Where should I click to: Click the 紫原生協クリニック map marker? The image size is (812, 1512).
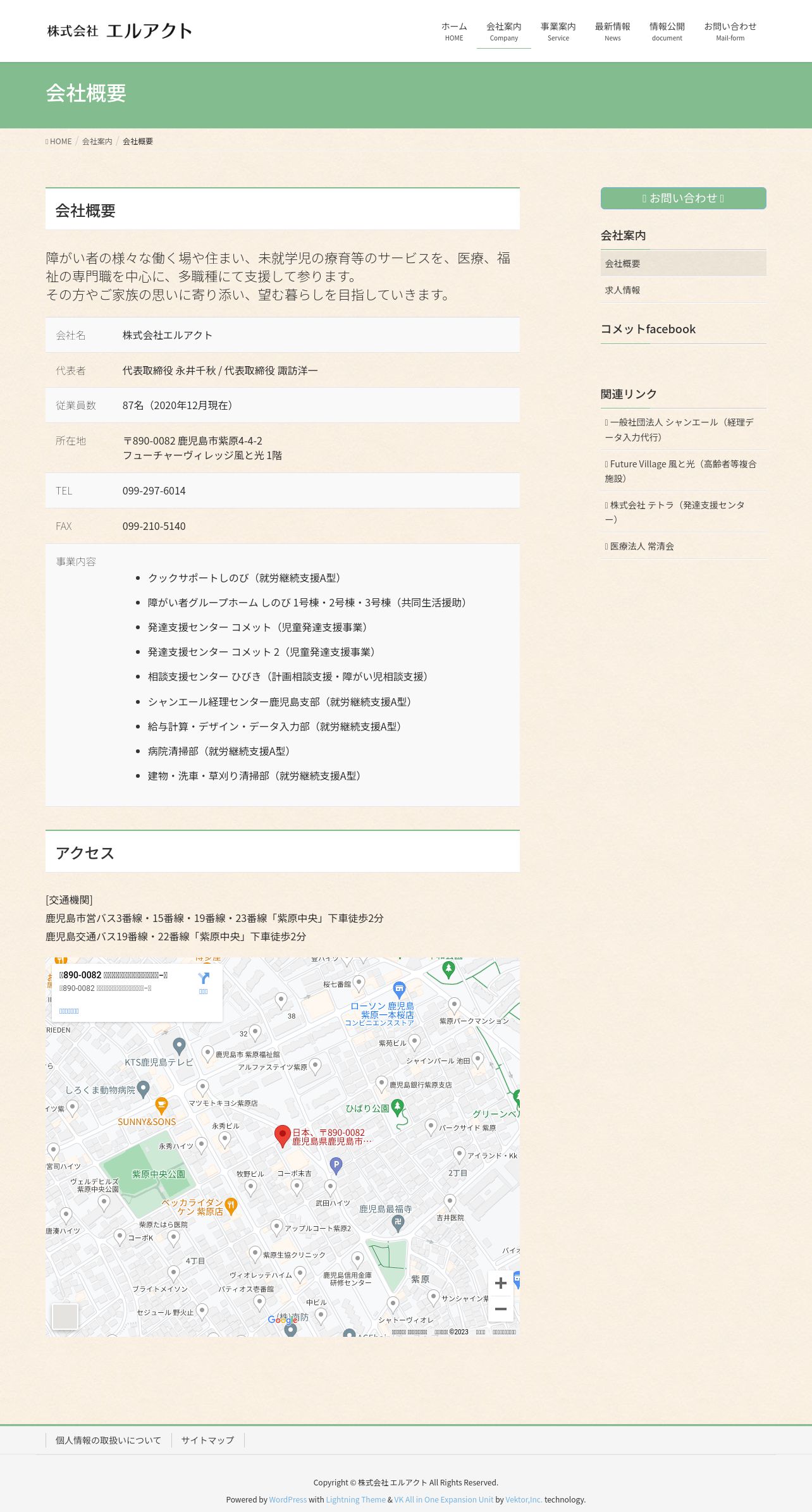click(x=255, y=1254)
